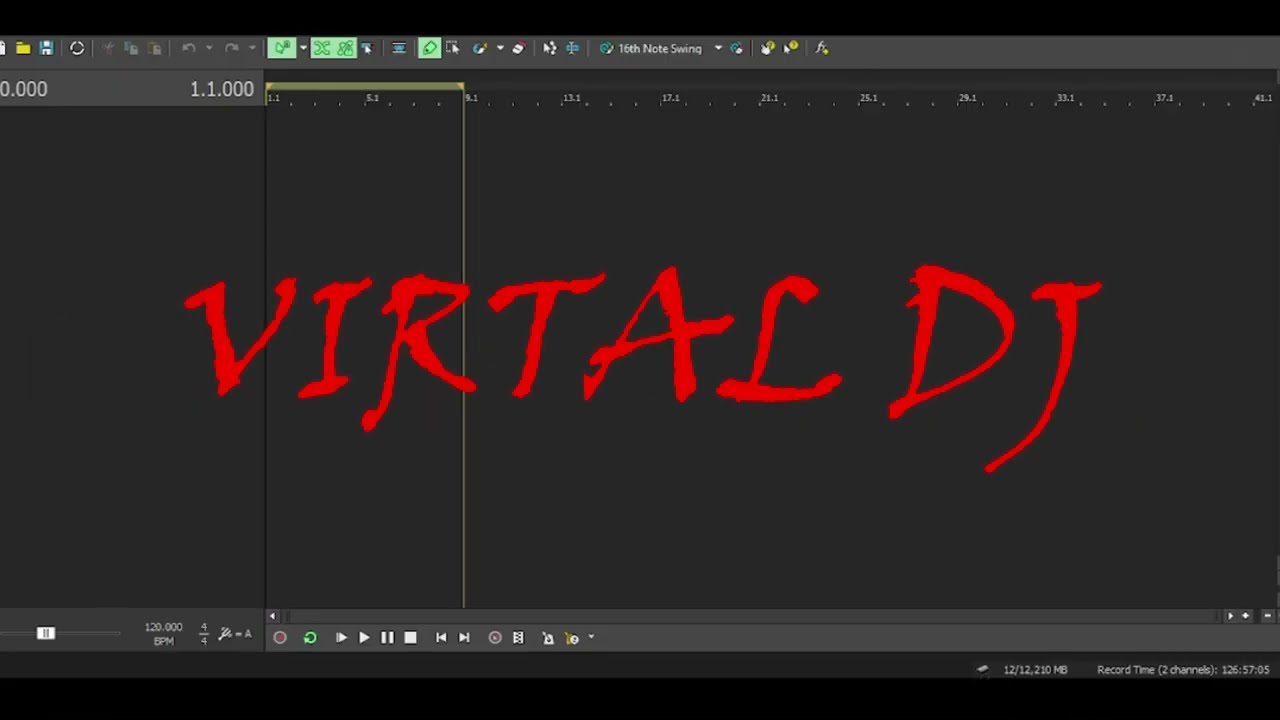Open the Paint tool options dropdown arrow
Screen dimensions: 1280x720
coord(500,48)
